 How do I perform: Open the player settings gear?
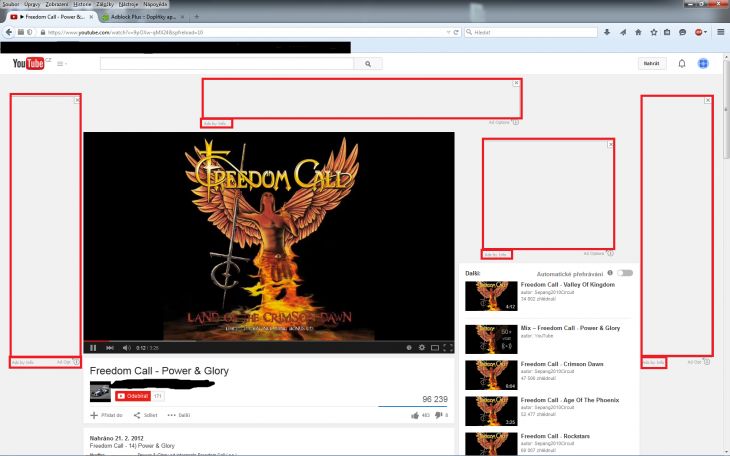[x=422, y=347]
